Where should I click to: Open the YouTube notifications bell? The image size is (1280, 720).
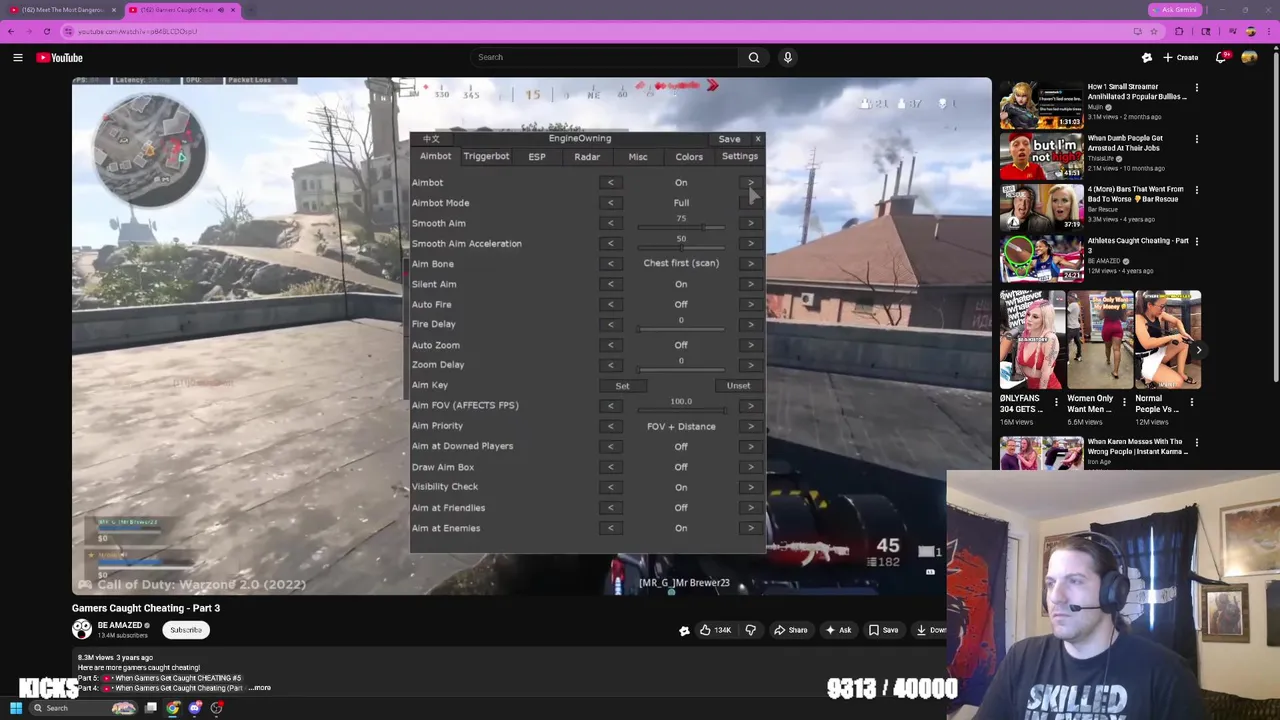point(1221,57)
